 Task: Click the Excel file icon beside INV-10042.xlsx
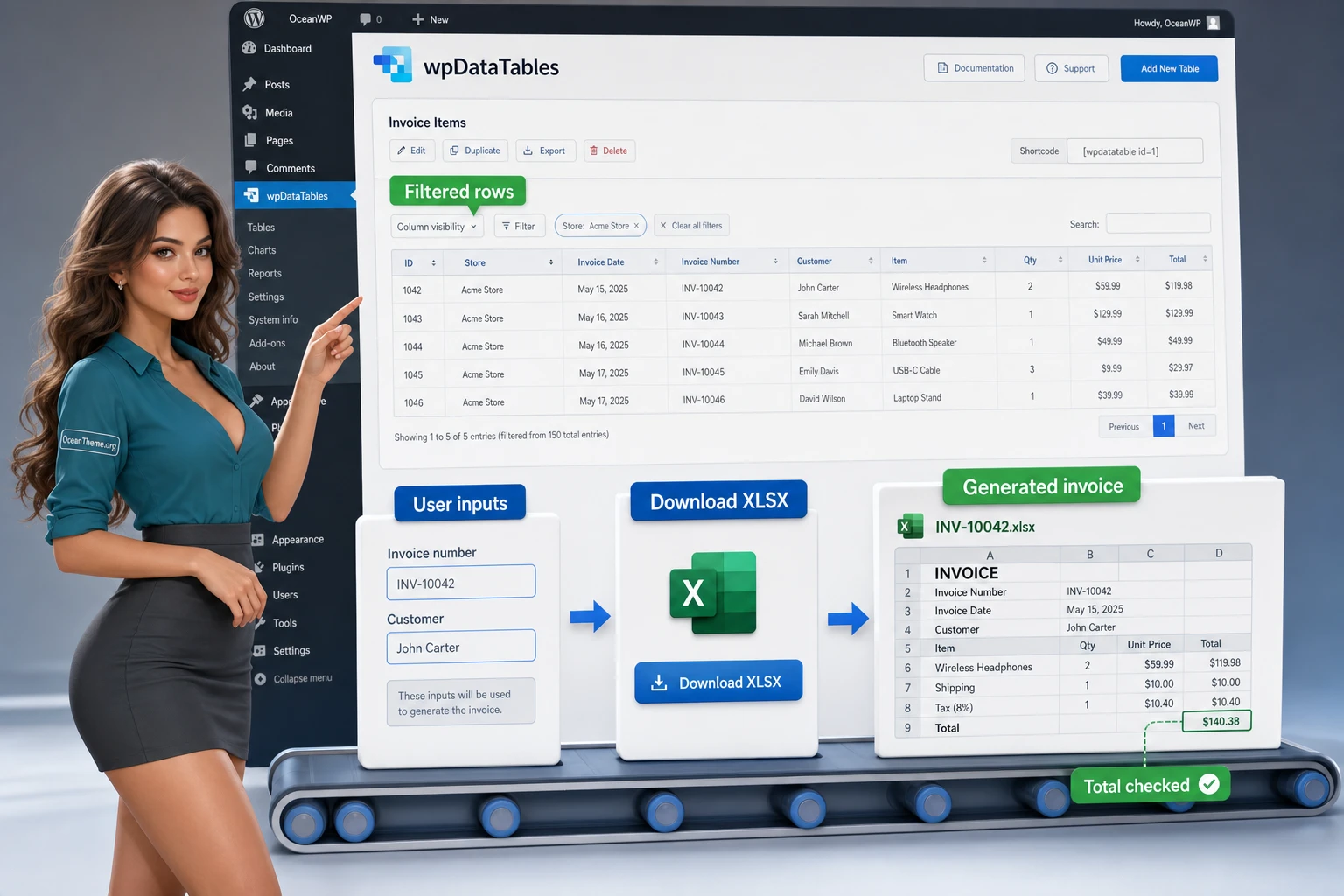tap(911, 526)
